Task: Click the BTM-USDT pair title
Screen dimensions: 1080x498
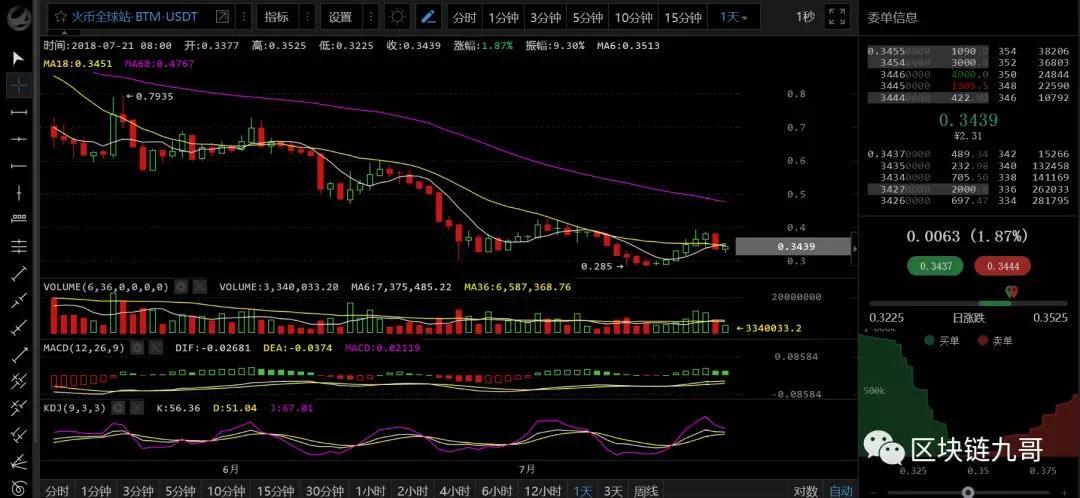Action: (135, 17)
